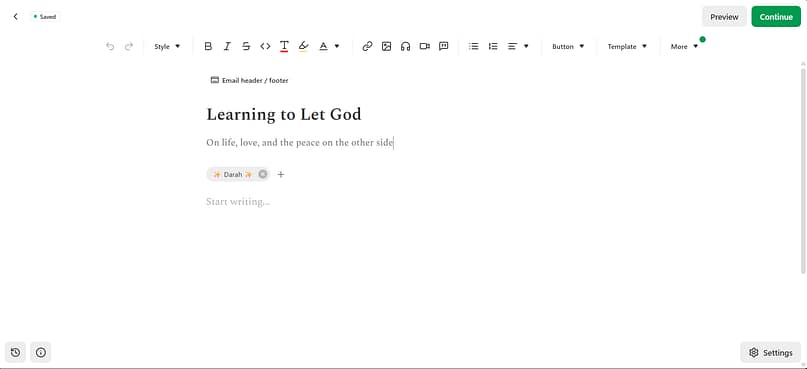
Task: Open the font color A dropdown
Action: (x=329, y=46)
